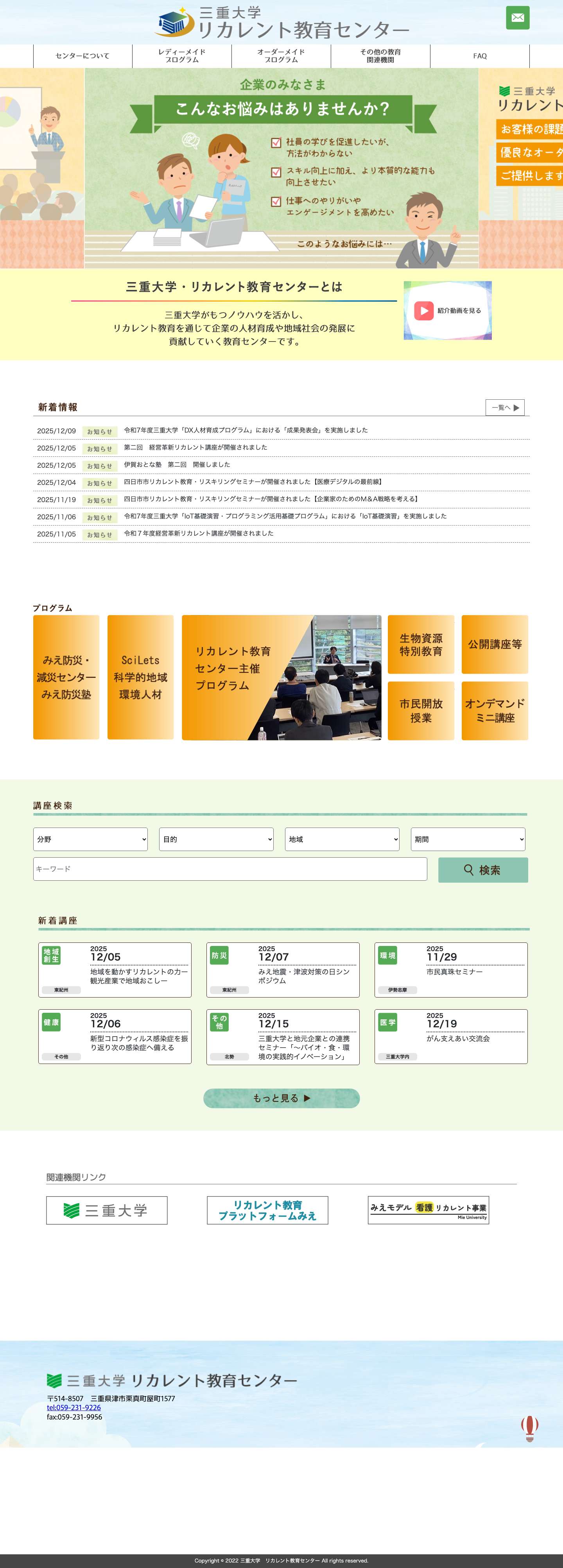Click the header リカレント教育センター title

point(303,29)
